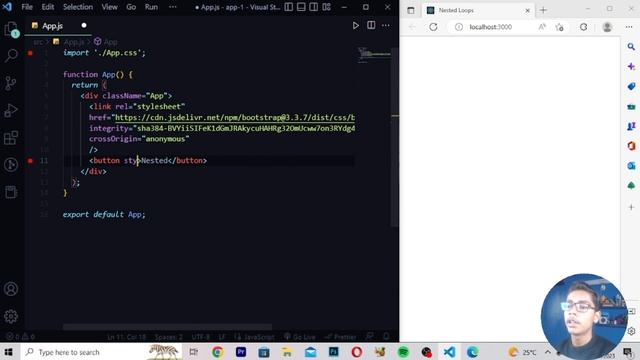The width and height of the screenshot is (640, 360).
Task: Click the Ln 11, Col 18 status item
Action: [x=127, y=337]
